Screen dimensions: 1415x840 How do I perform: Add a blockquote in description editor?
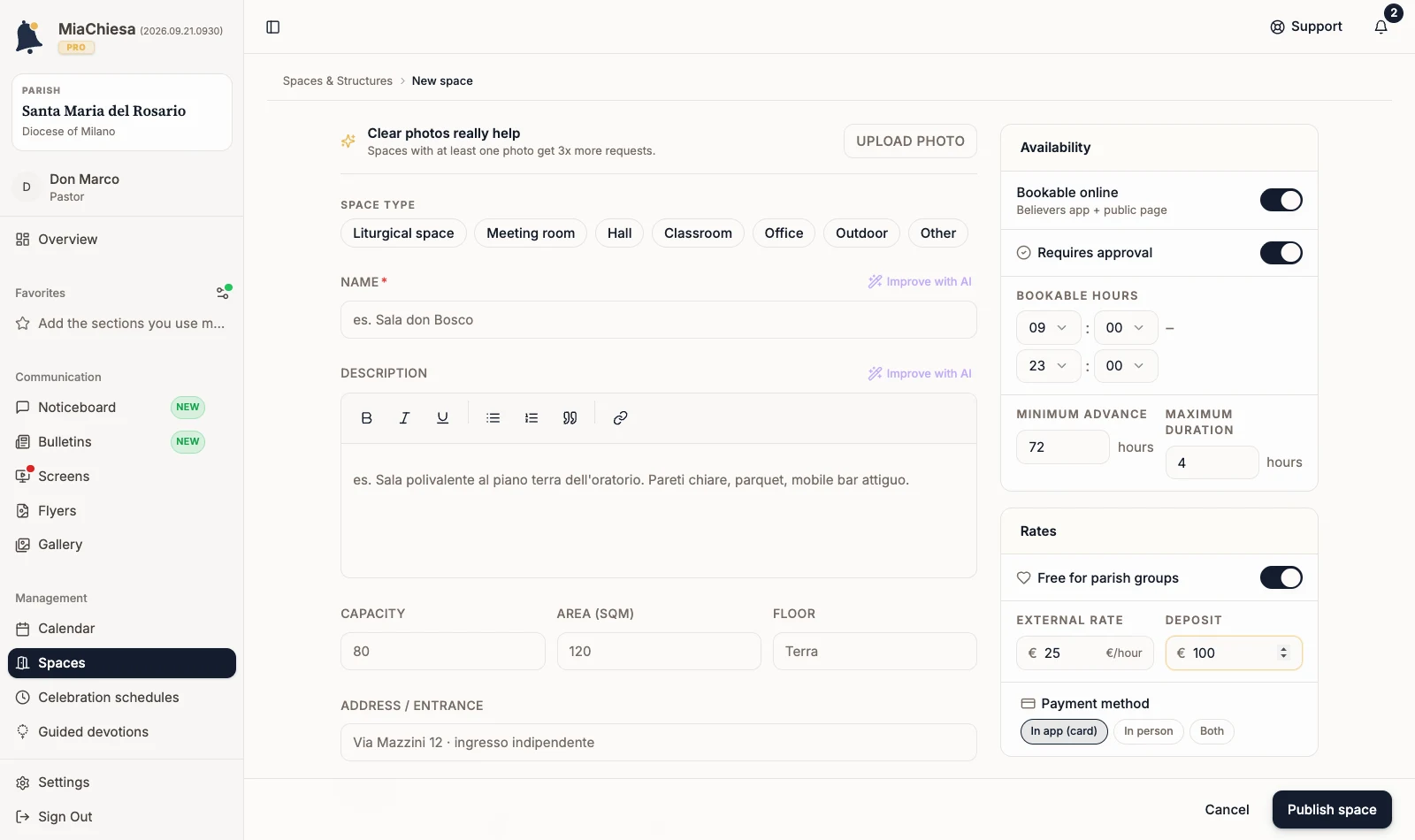tap(570, 418)
